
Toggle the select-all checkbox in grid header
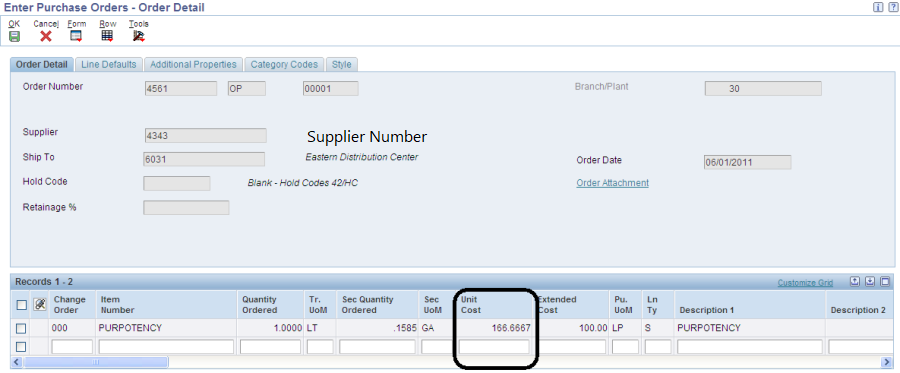point(21,305)
